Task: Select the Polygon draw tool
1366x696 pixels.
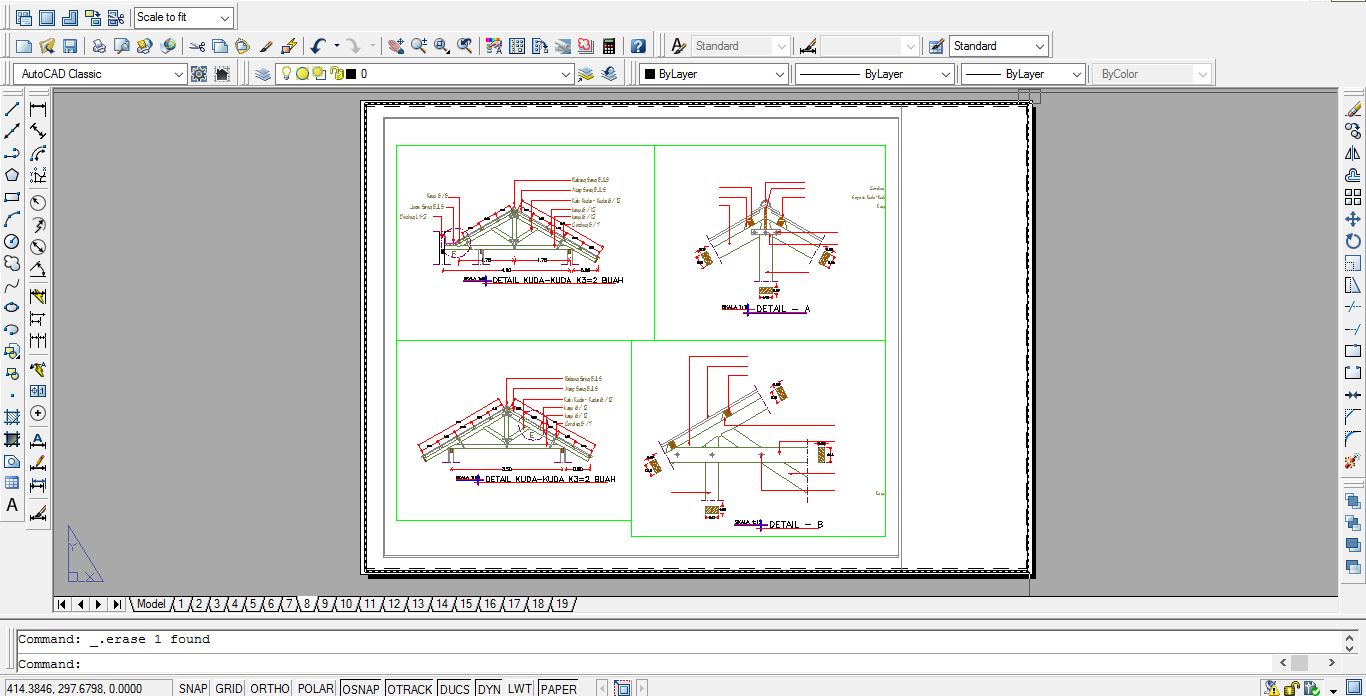Action: click(12, 175)
